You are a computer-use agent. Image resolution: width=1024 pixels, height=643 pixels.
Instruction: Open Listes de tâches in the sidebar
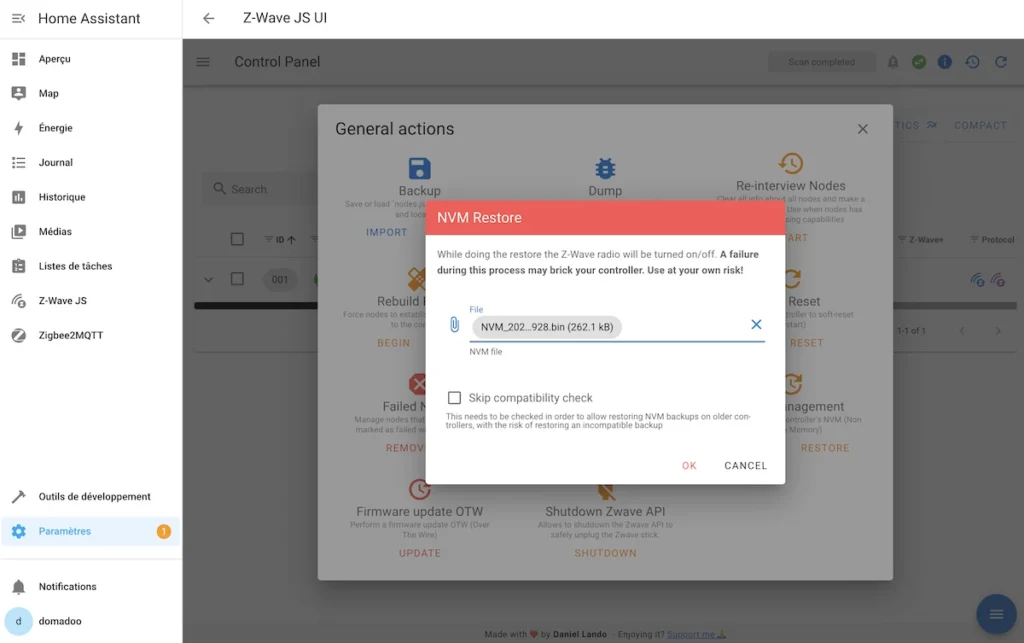tap(91, 266)
